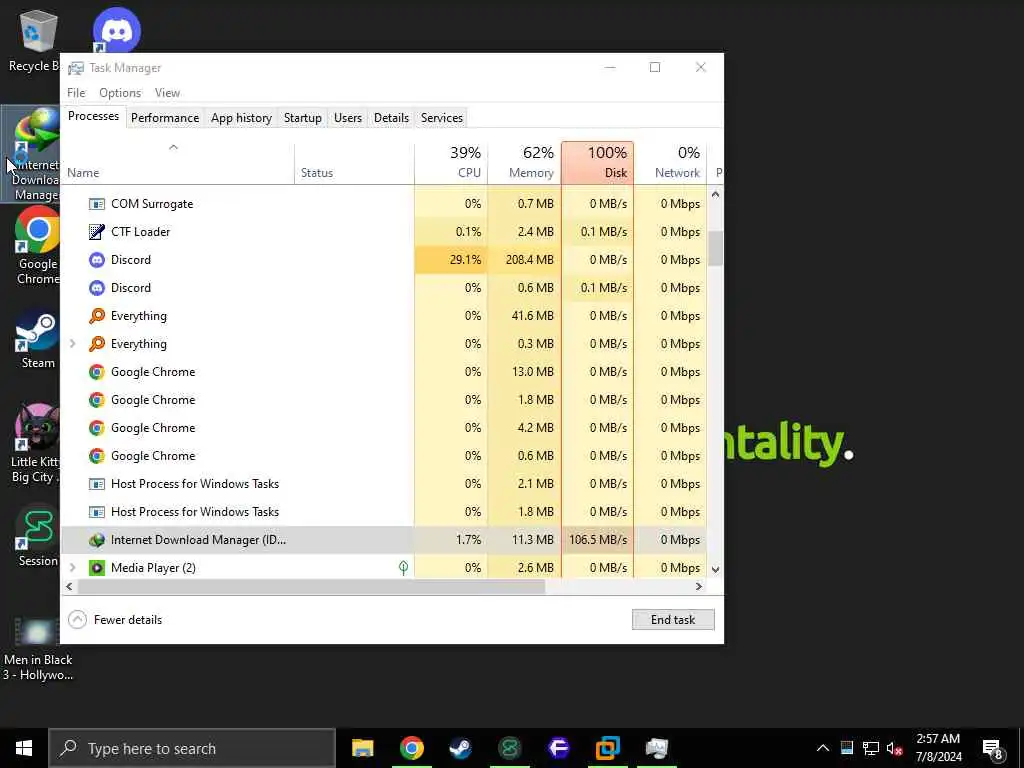Open Chrome from the taskbar
The height and width of the screenshot is (768, 1024).
[x=411, y=748]
